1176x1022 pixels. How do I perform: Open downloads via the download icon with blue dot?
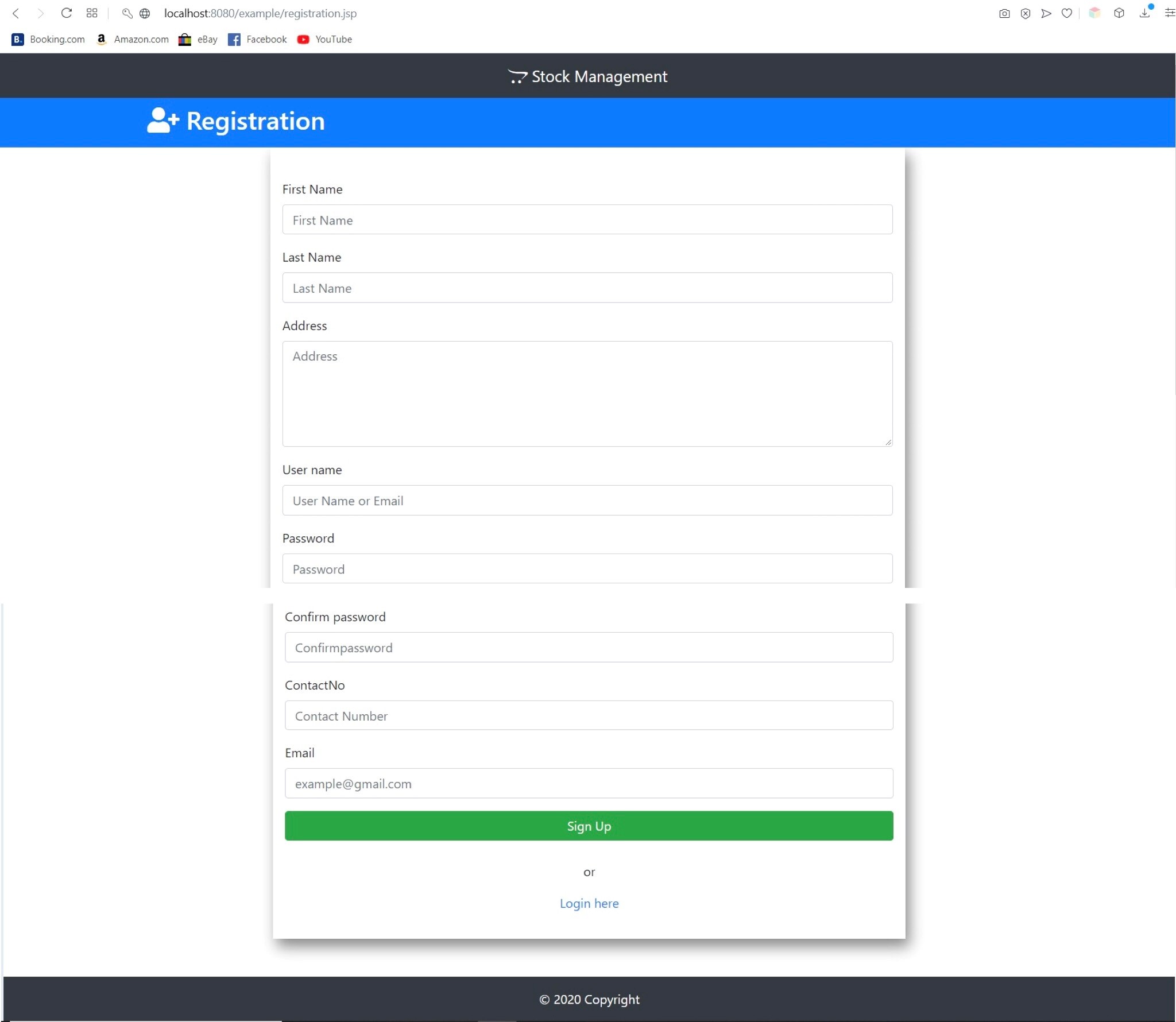(x=1144, y=13)
